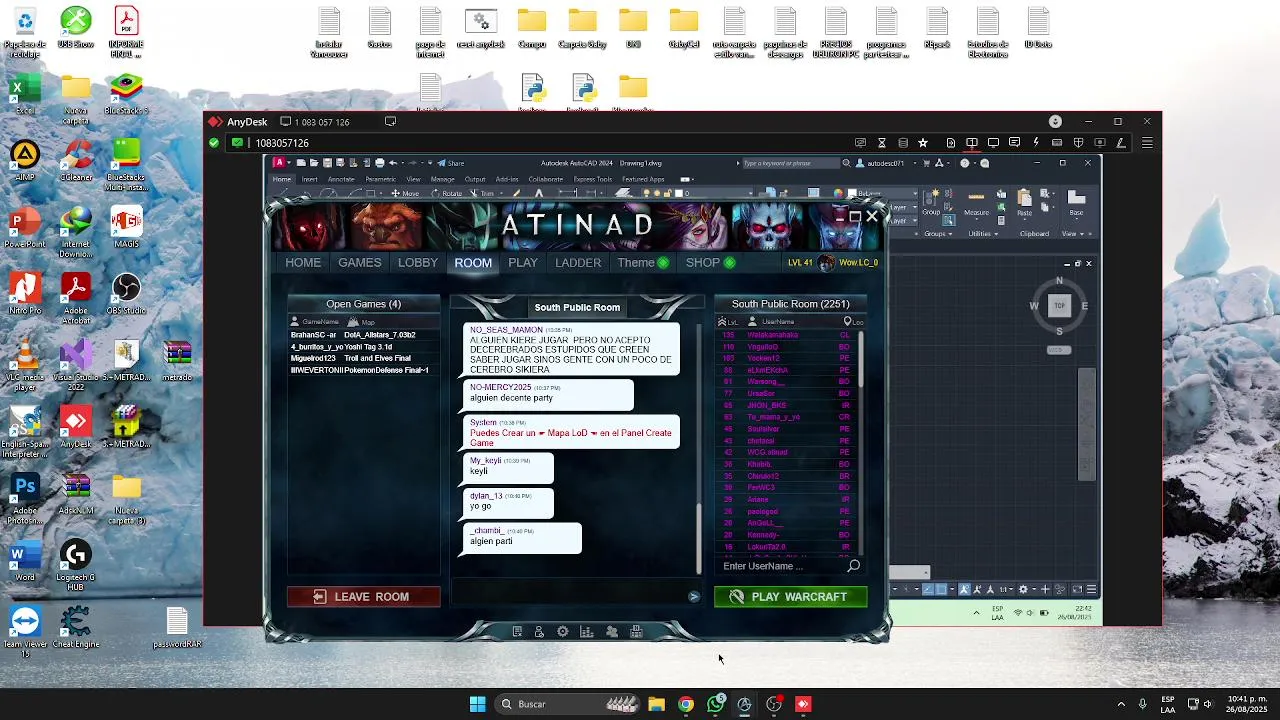Click the notes list icon in bottom toolbar

click(x=517, y=632)
